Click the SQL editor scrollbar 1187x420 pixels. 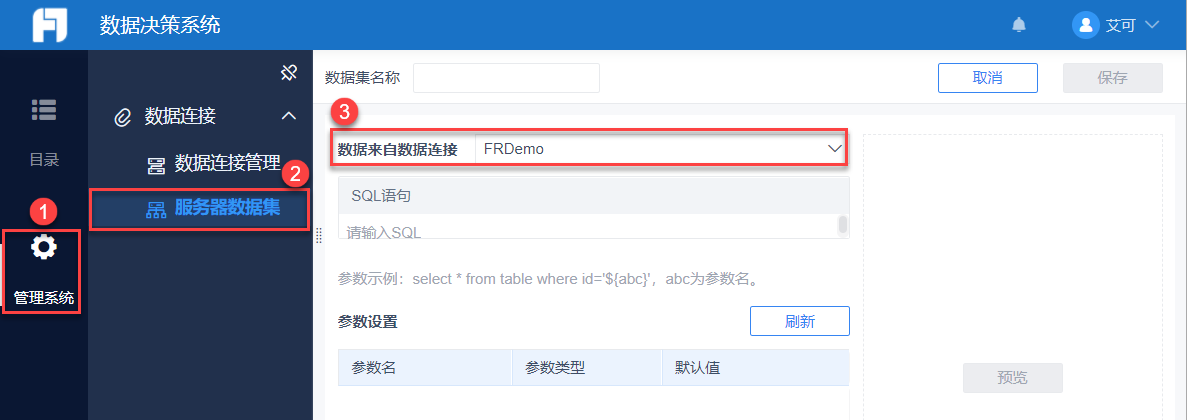click(x=843, y=225)
